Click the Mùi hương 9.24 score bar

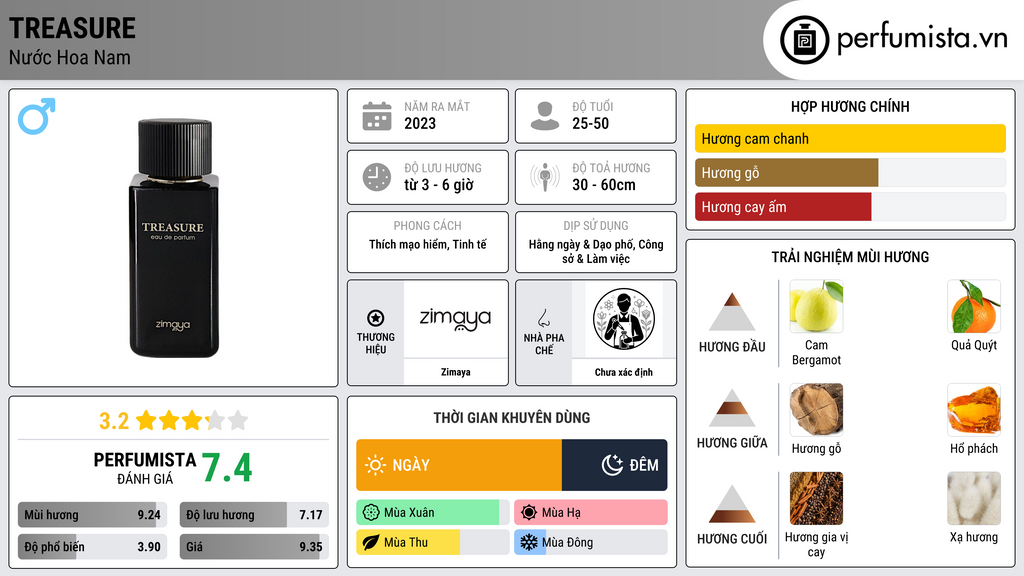tap(92, 515)
